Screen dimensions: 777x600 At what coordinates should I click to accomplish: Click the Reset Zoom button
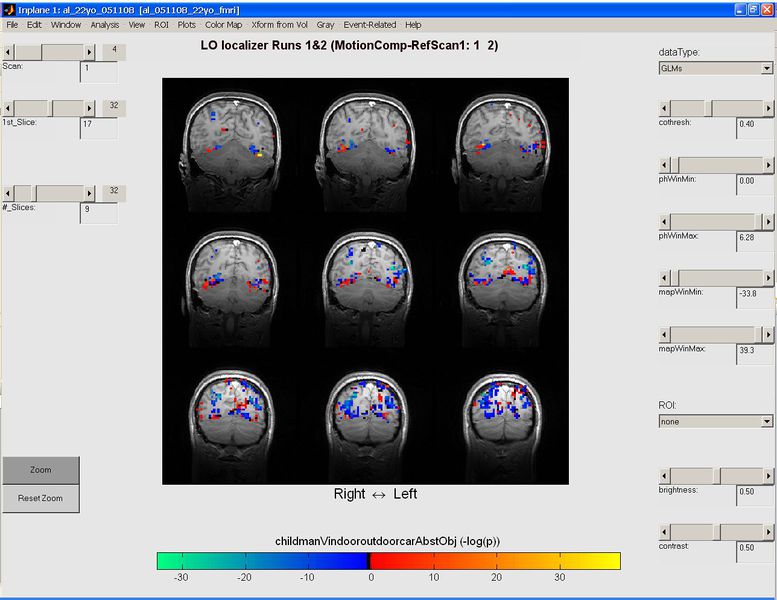pos(40,497)
